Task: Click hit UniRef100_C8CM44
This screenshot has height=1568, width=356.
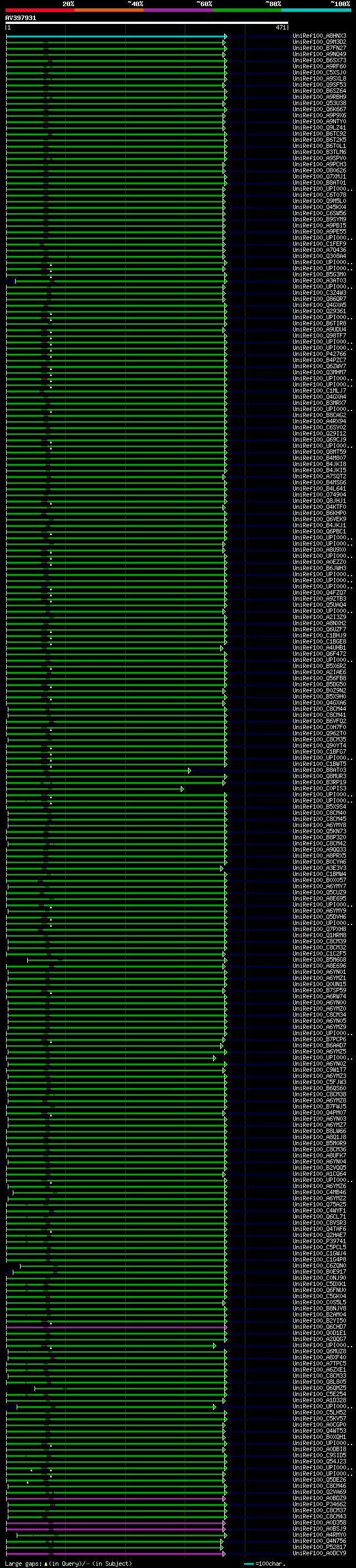Action: [x=319, y=709]
